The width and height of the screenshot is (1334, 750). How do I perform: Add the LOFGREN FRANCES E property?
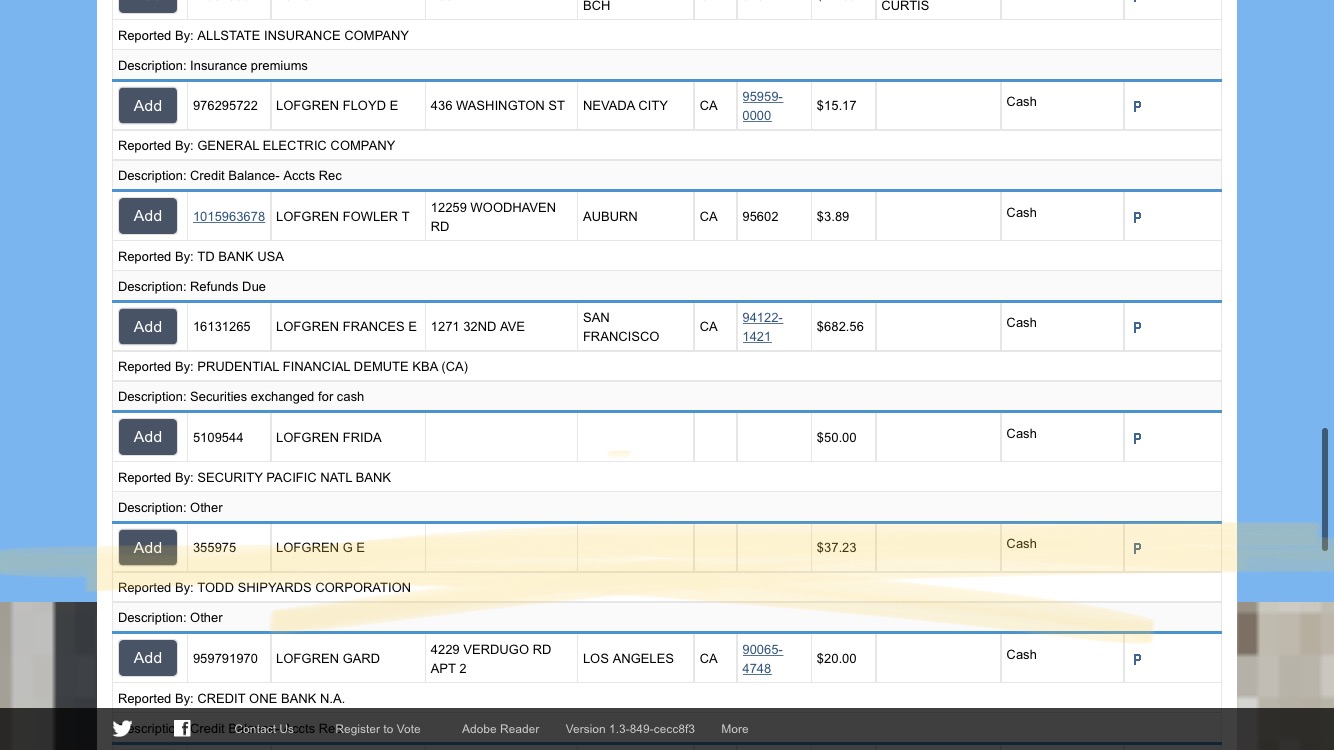tap(148, 327)
